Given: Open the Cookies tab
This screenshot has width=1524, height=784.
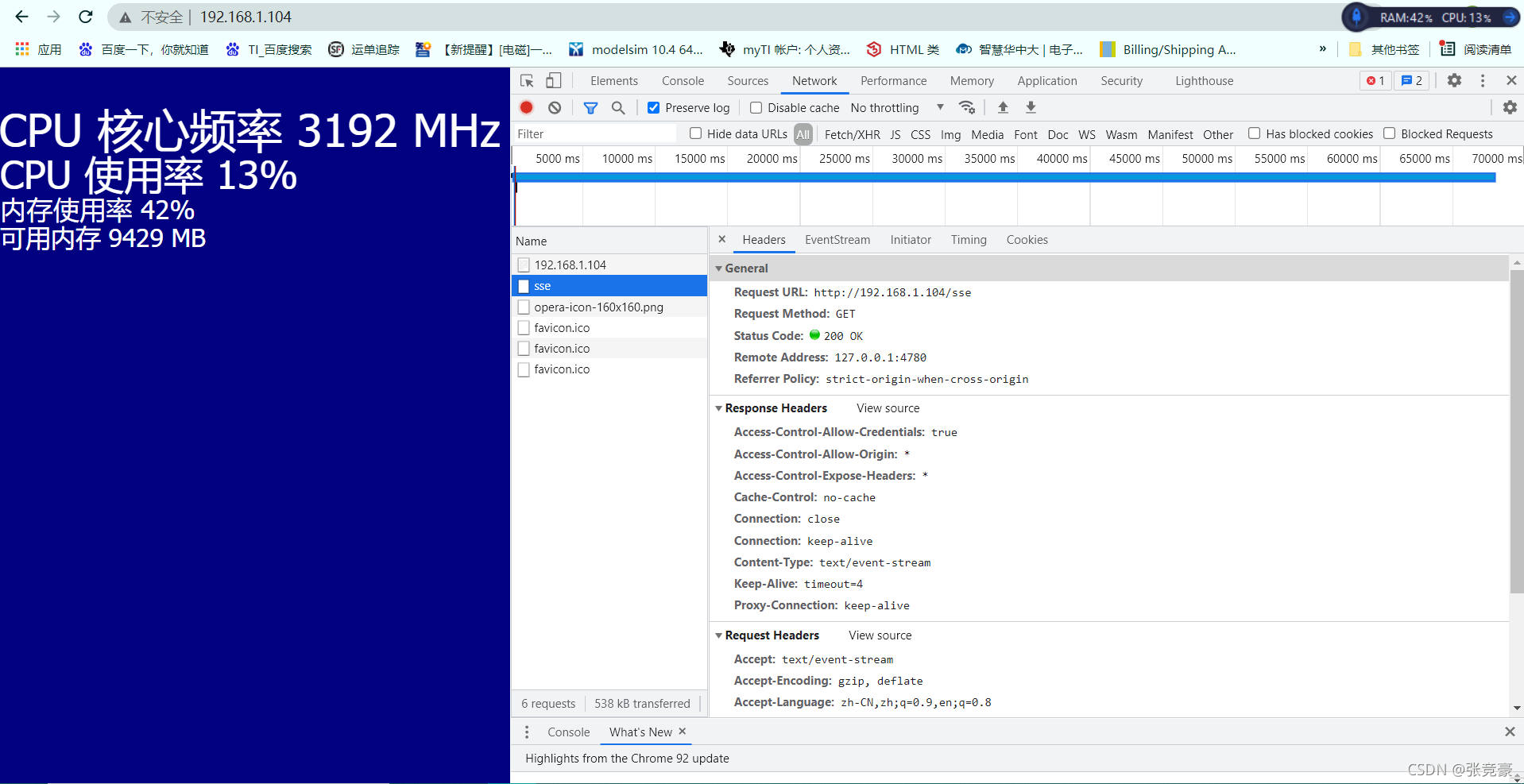Looking at the screenshot, I should tap(1027, 240).
